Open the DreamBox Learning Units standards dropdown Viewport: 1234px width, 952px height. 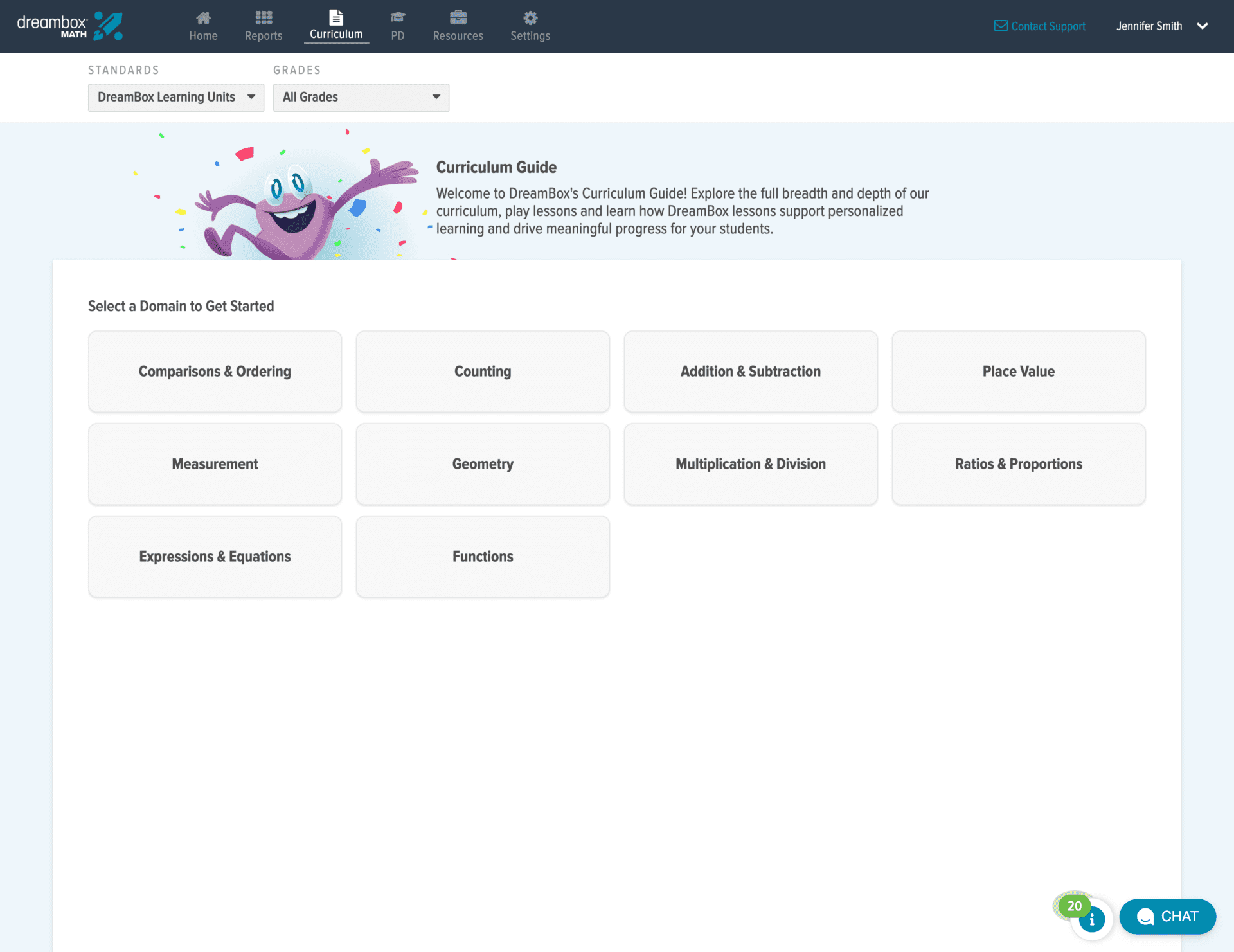point(175,97)
